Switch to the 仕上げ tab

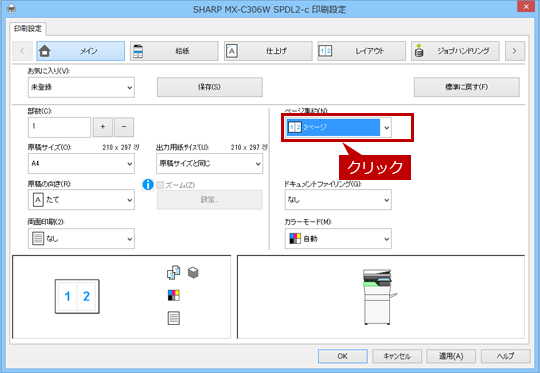tap(268, 51)
